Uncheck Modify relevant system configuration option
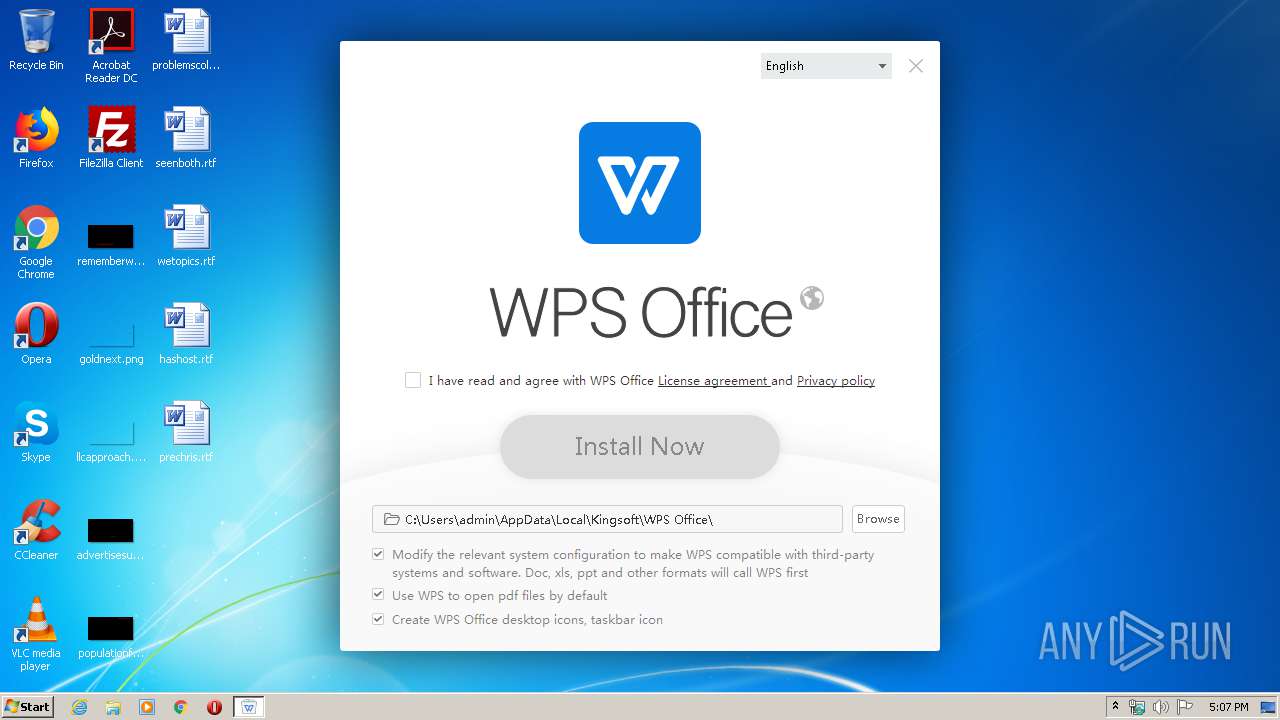 (378, 554)
